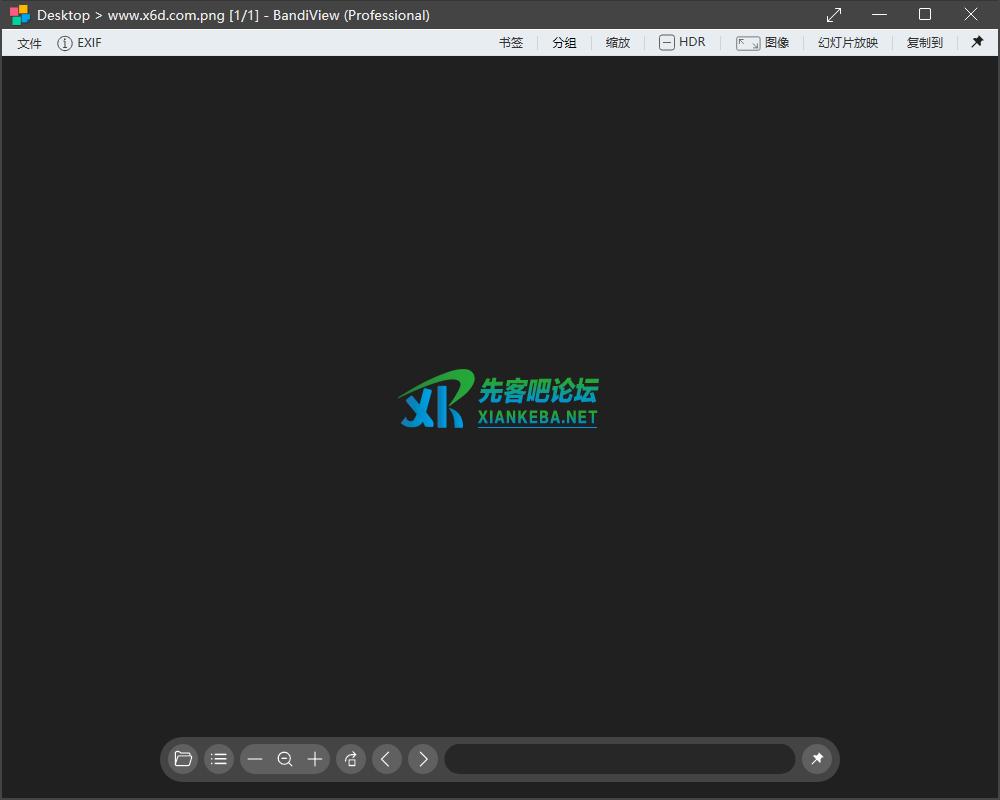Open the 复制到 copy-to menu

924,42
